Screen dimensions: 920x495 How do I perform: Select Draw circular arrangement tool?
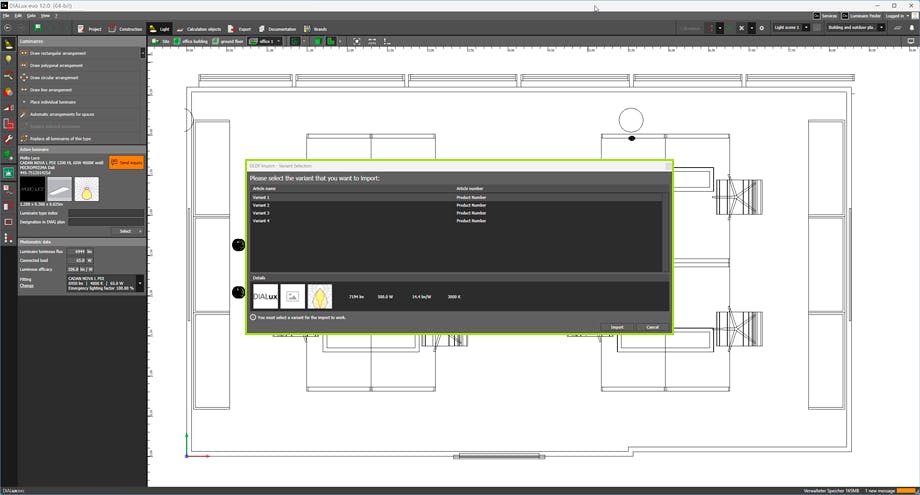(80, 77)
